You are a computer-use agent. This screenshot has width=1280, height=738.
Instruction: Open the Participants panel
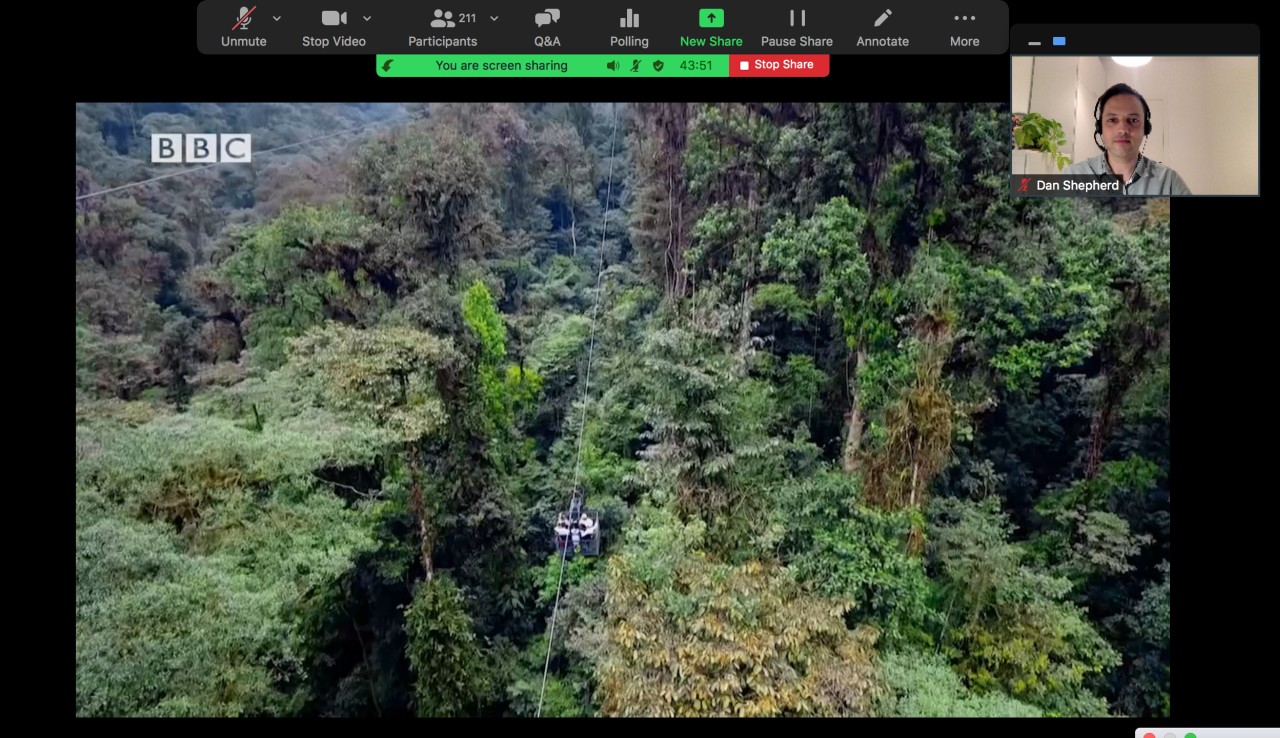coord(442,28)
